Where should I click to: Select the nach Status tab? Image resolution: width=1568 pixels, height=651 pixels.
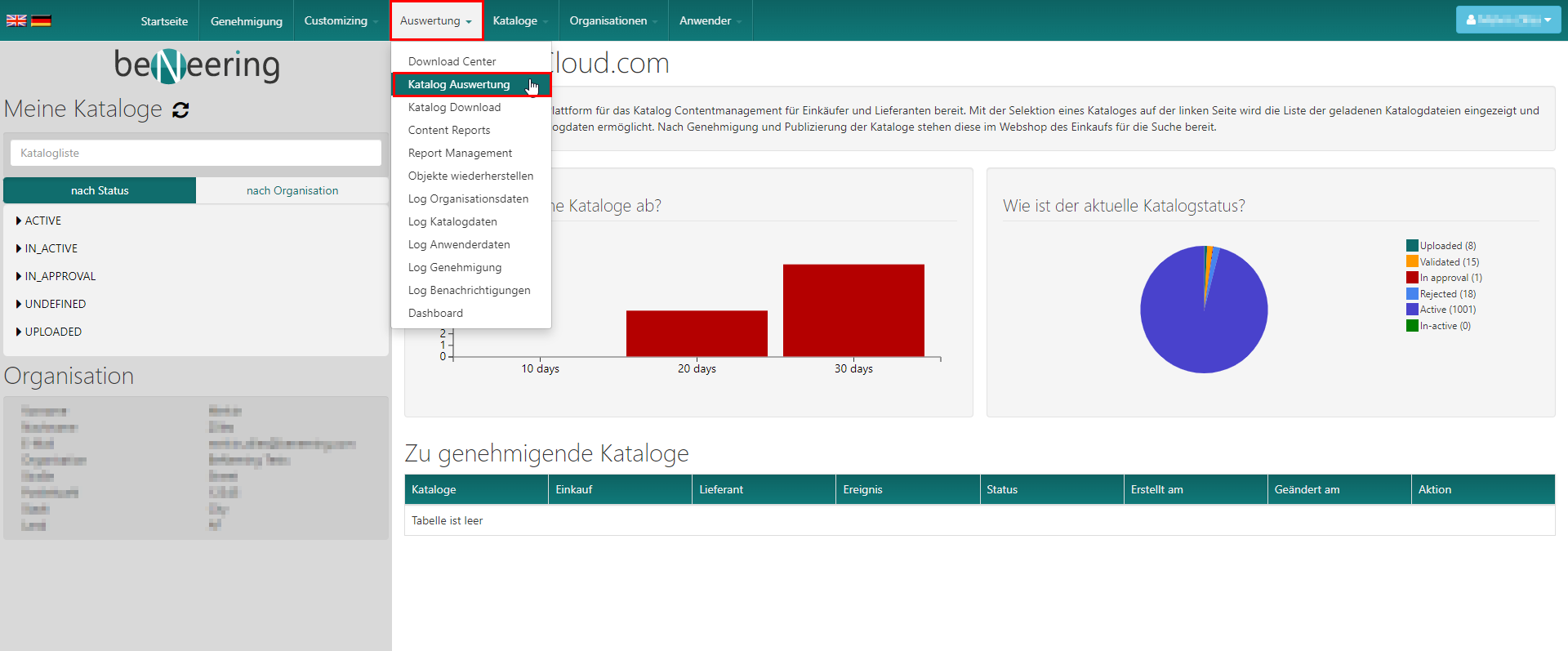tap(100, 190)
